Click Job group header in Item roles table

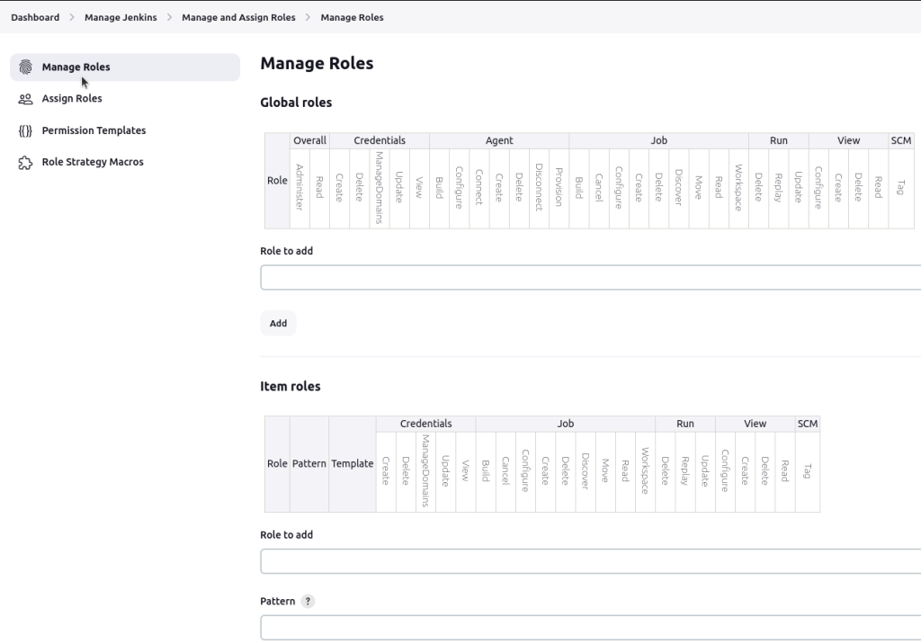[566, 424]
